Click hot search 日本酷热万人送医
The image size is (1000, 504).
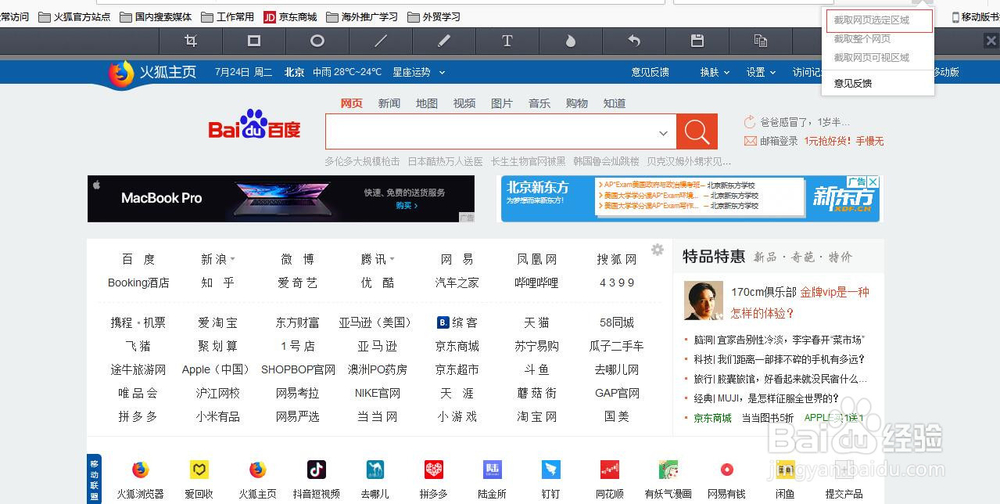445,161
